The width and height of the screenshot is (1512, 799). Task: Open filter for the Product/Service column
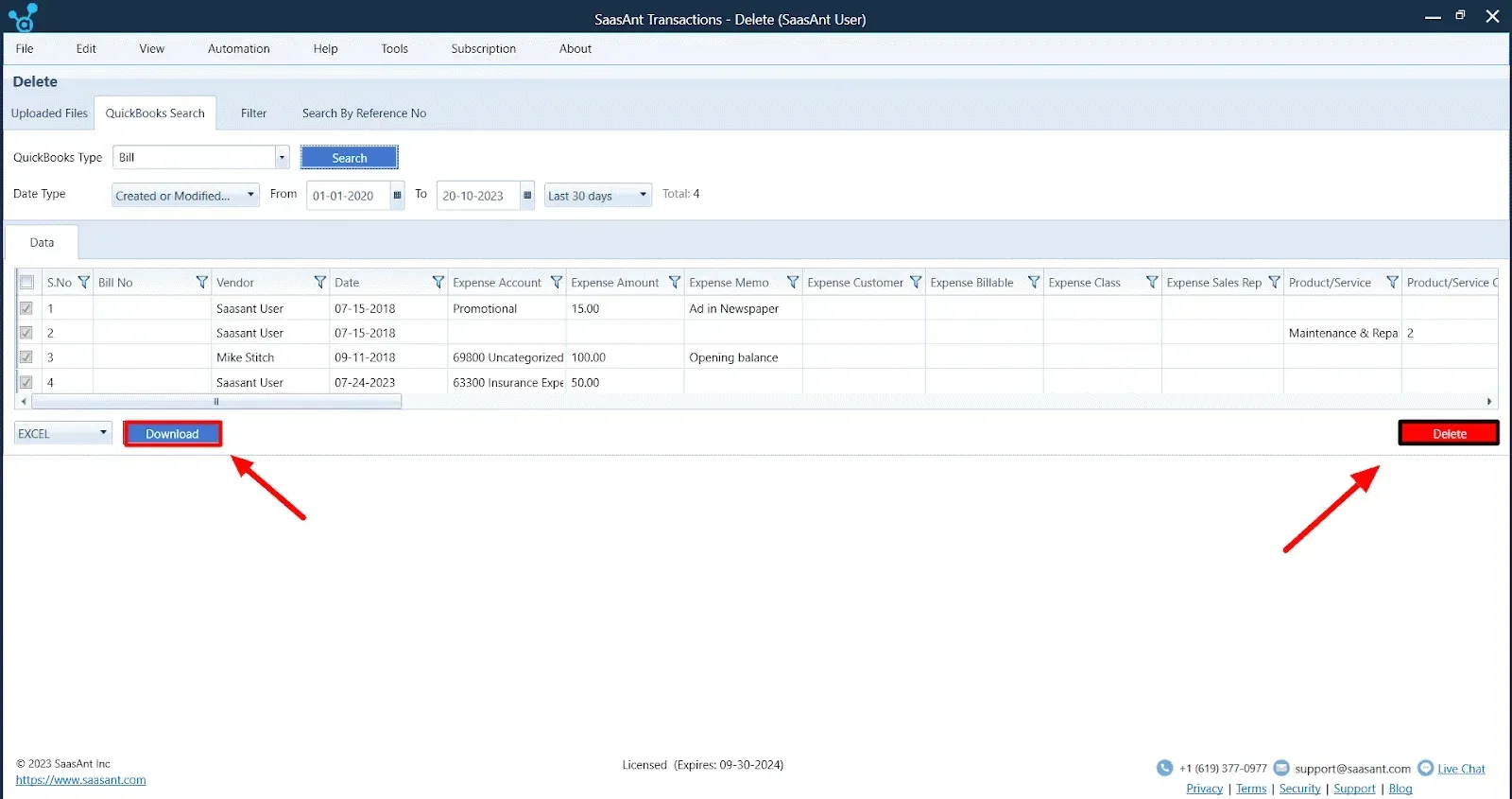[x=1392, y=282]
